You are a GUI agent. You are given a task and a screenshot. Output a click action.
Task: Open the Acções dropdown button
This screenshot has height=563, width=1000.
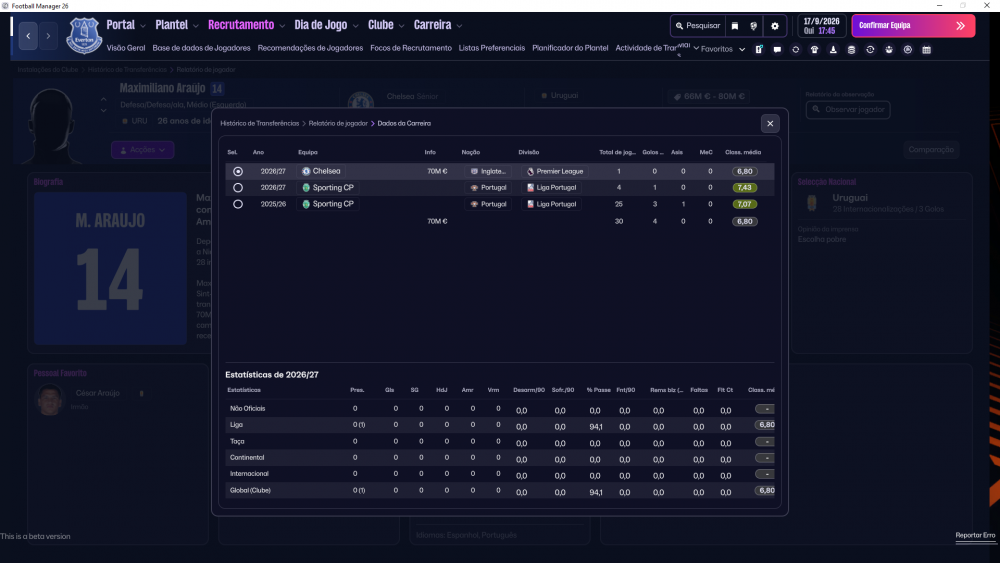tap(143, 150)
